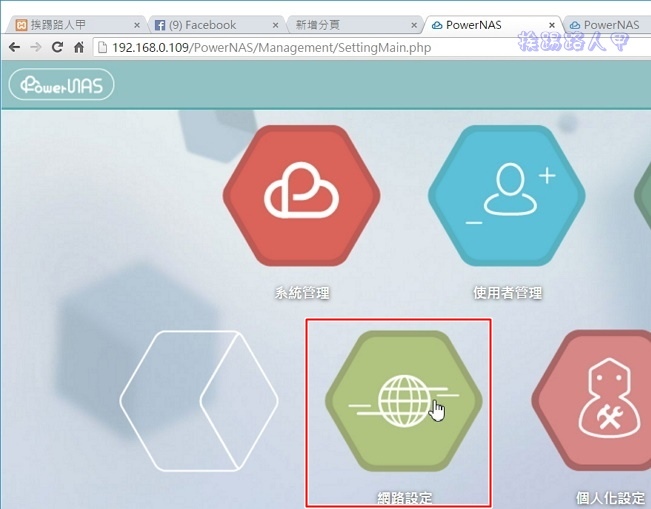
Task: Click the PowerNAS logo in the header
Action: [x=62, y=85]
